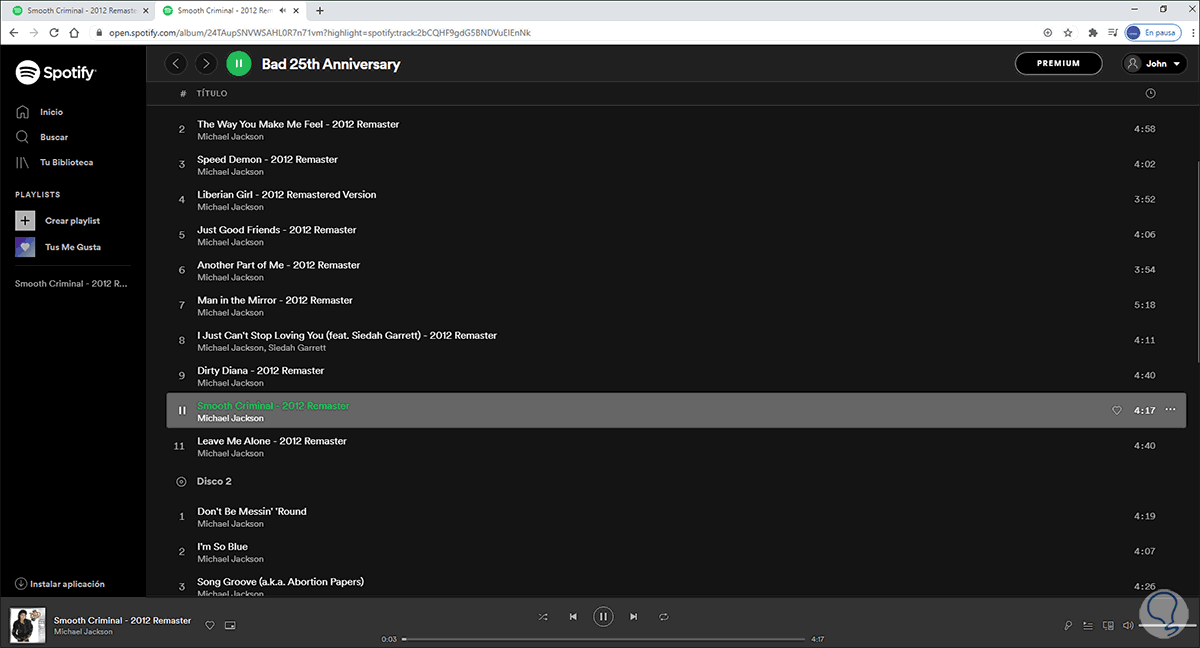This screenshot has width=1200, height=648.
Task: Click the duration clock column header icon
Action: pos(1150,93)
